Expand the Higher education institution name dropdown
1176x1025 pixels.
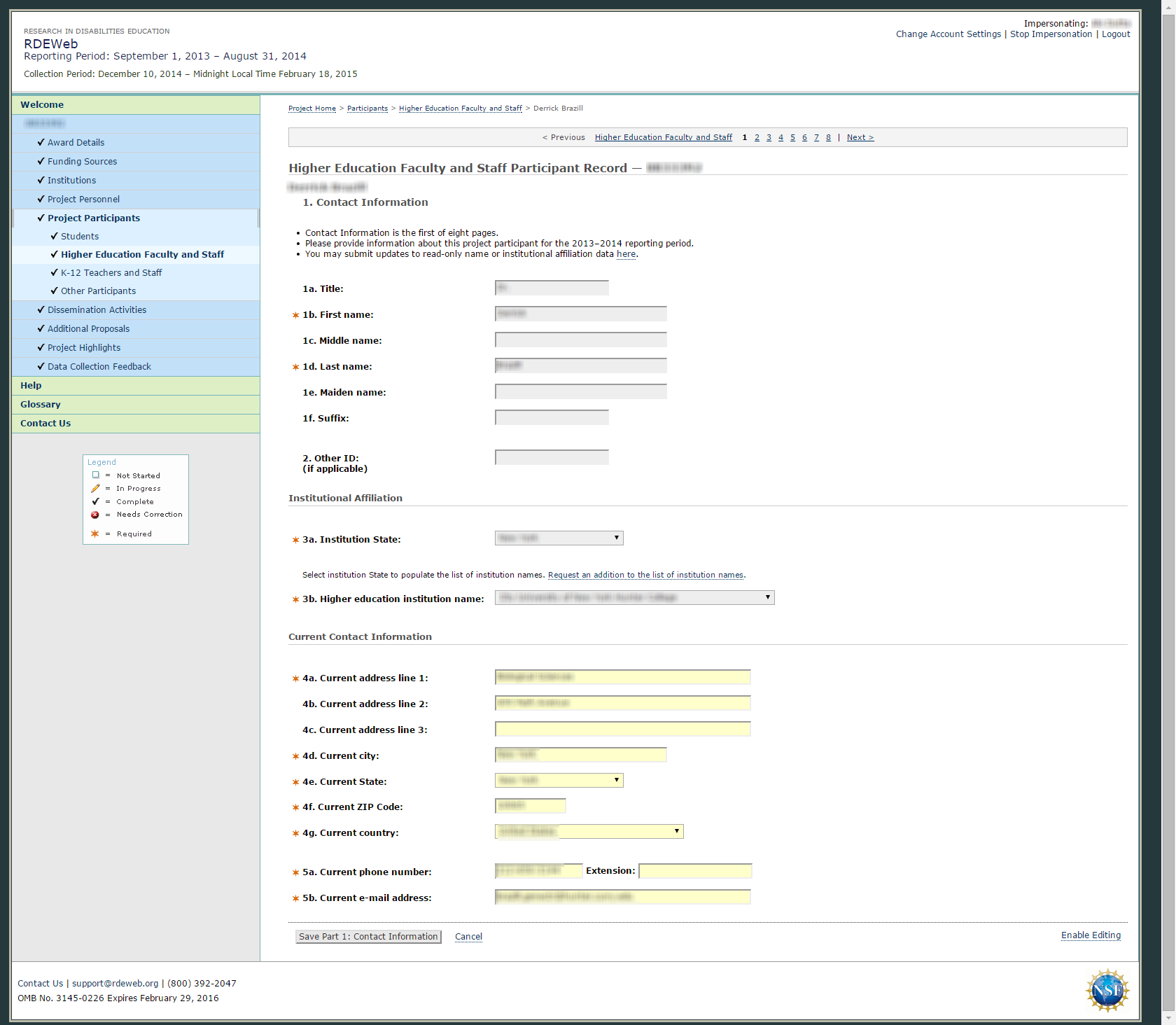[634, 597]
